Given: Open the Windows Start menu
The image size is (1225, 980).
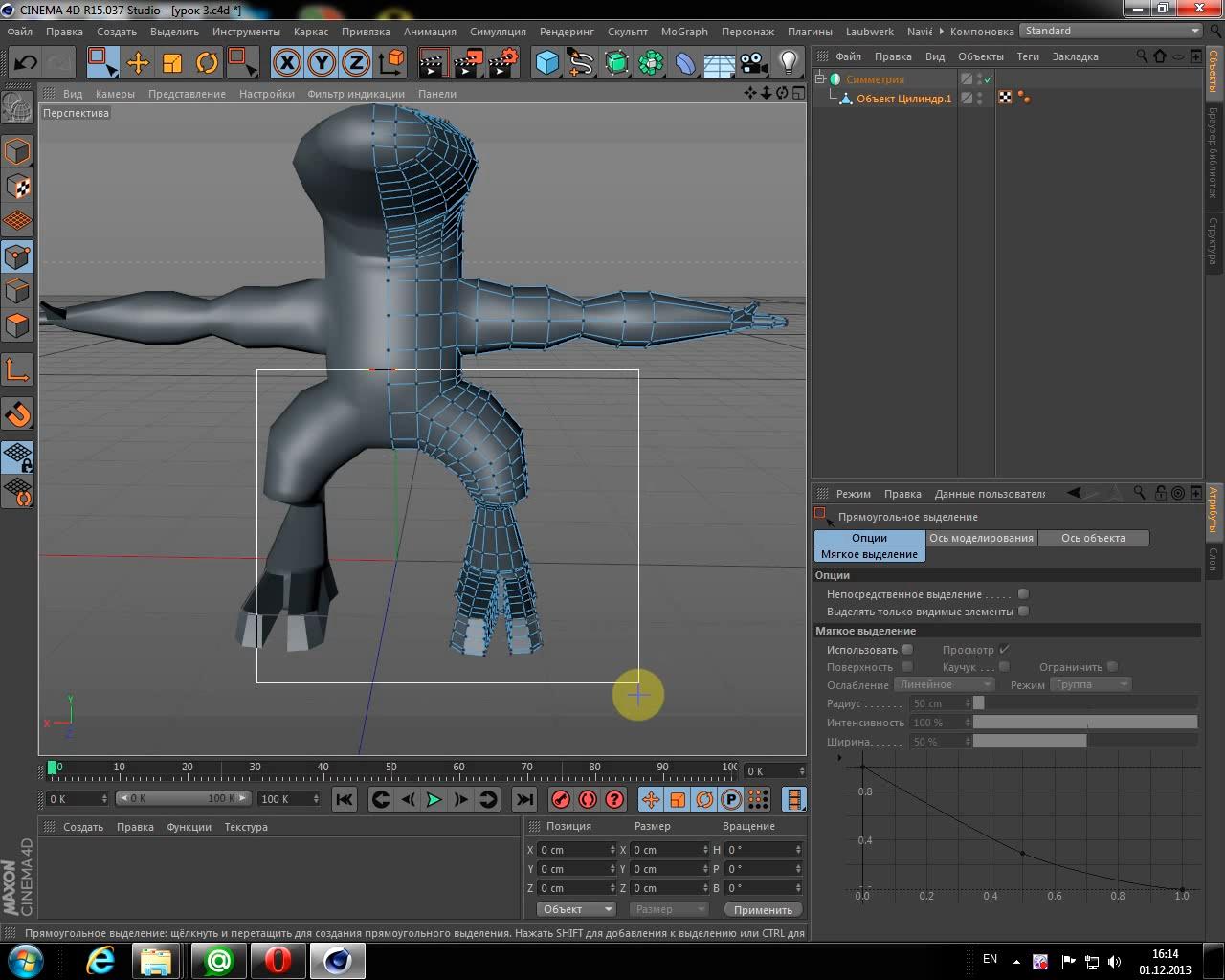Looking at the screenshot, I should point(24,961).
